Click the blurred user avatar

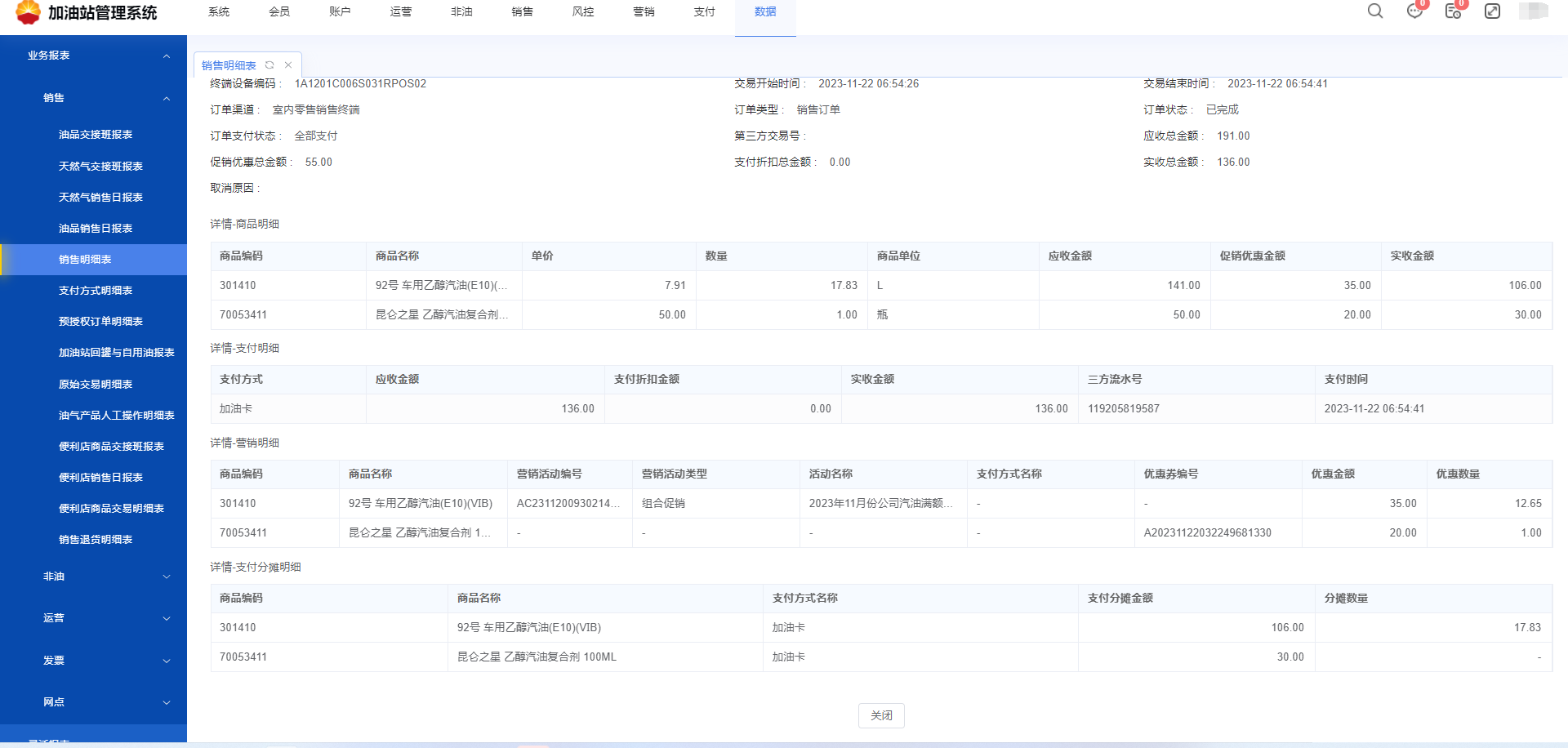pyautogui.click(x=1533, y=11)
